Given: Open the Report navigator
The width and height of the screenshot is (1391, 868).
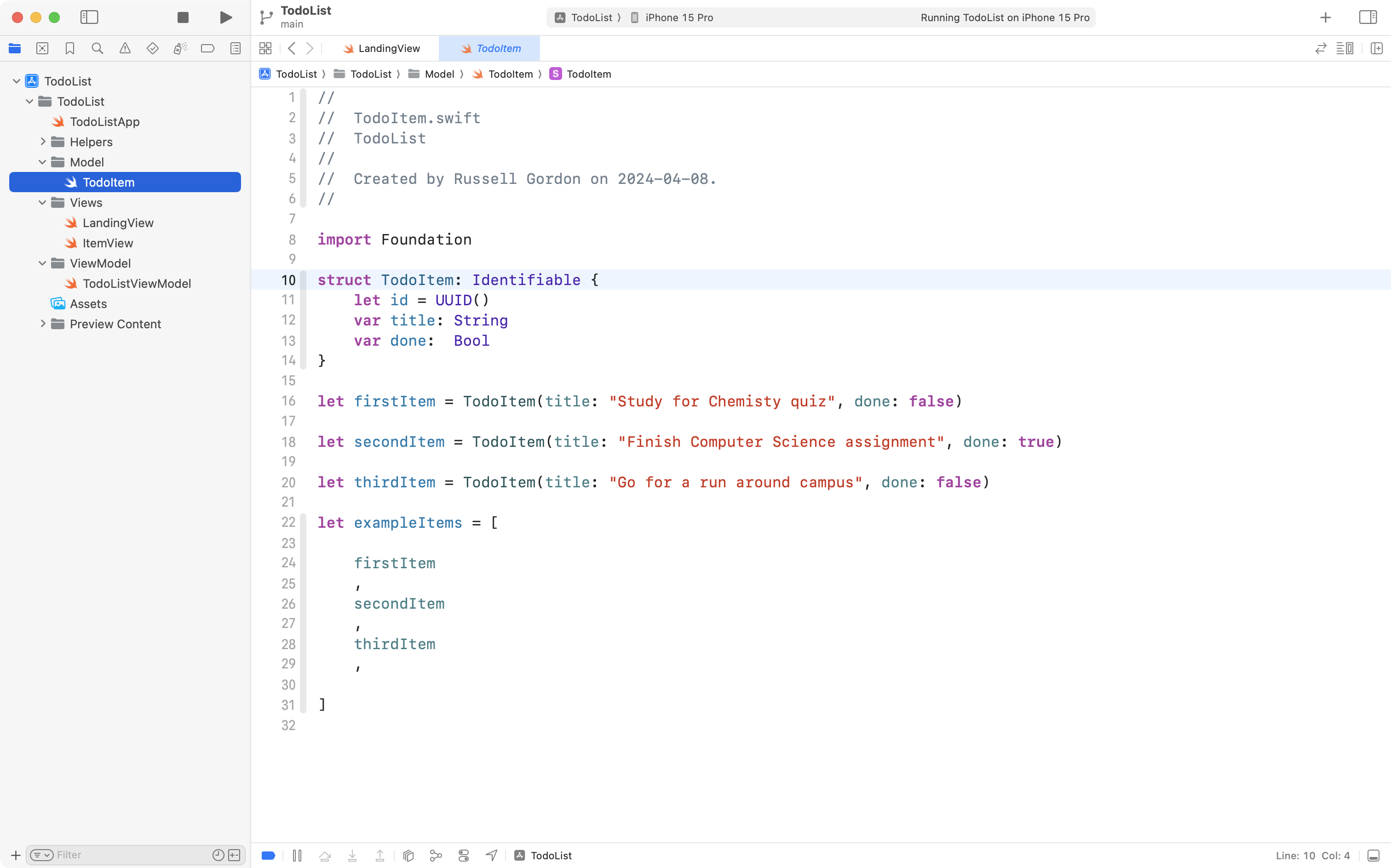Looking at the screenshot, I should click(x=236, y=48).
